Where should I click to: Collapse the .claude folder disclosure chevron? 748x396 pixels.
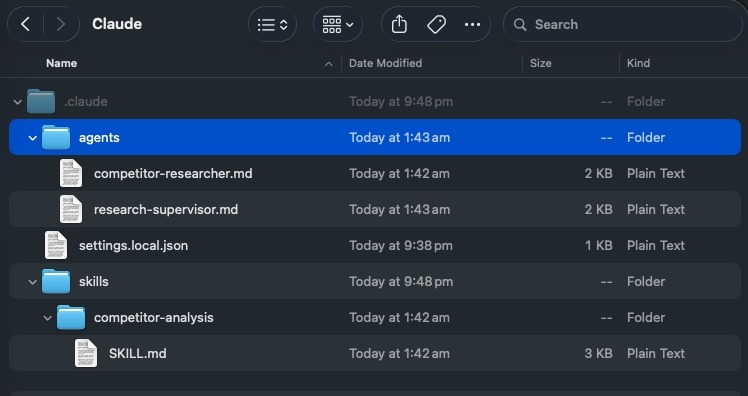(x=18, y=102)
